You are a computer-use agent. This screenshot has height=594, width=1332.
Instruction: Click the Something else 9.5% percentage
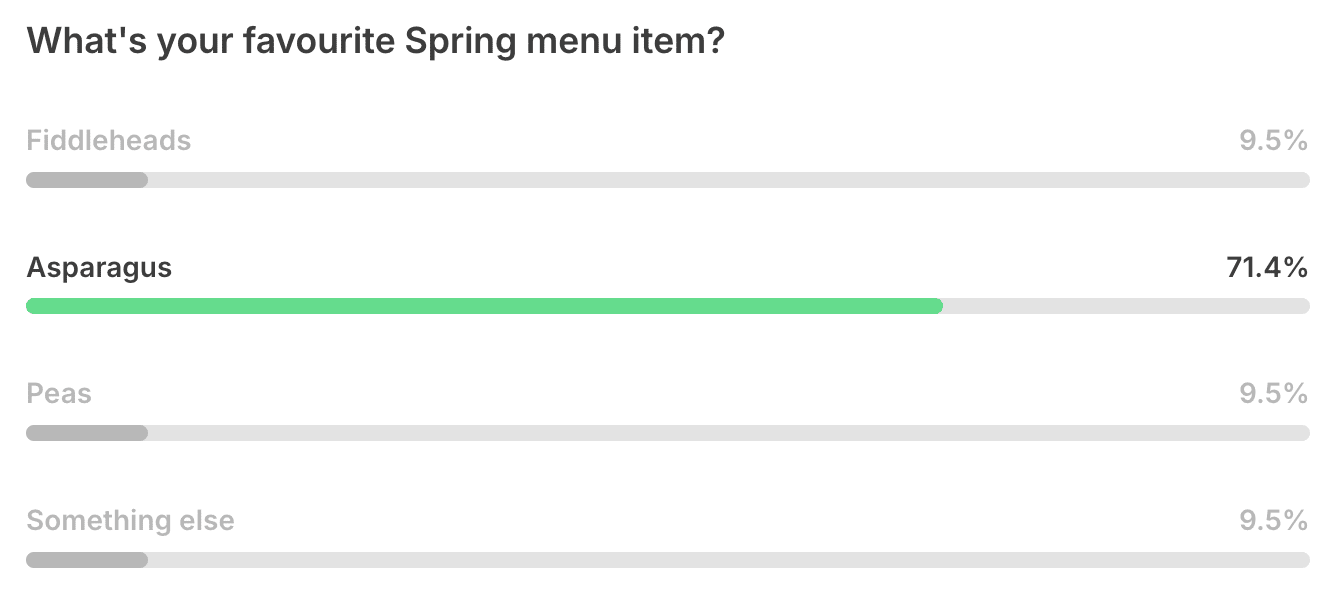tap(1273, 521)
